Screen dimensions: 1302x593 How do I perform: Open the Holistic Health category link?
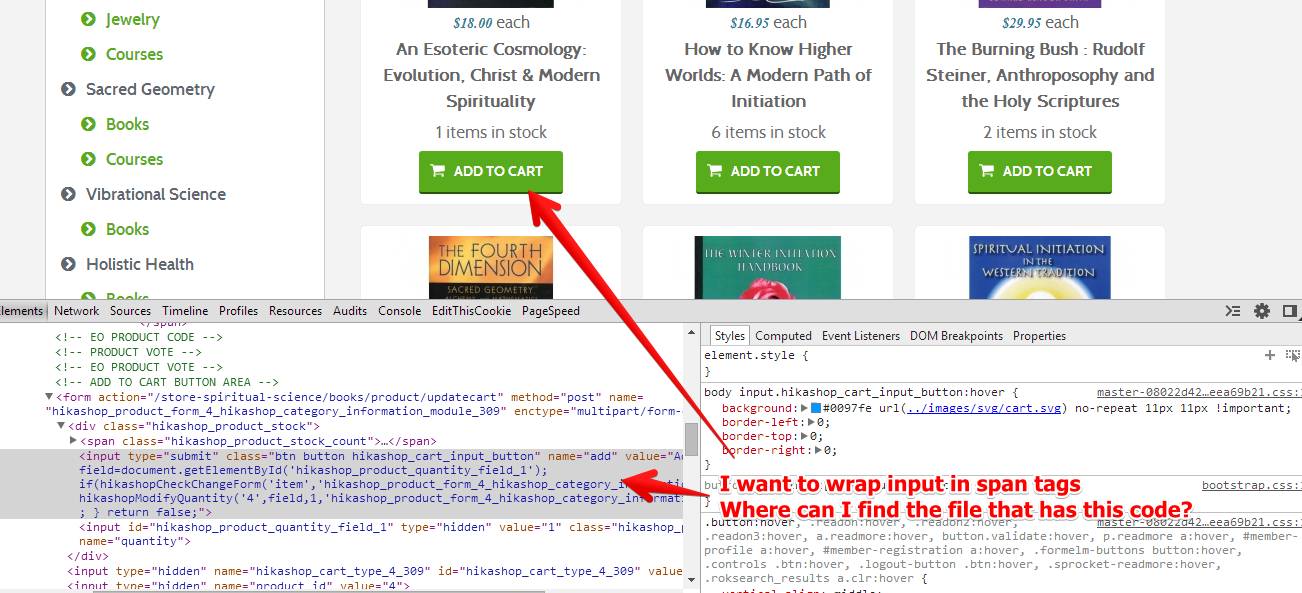tap(140, 264)
